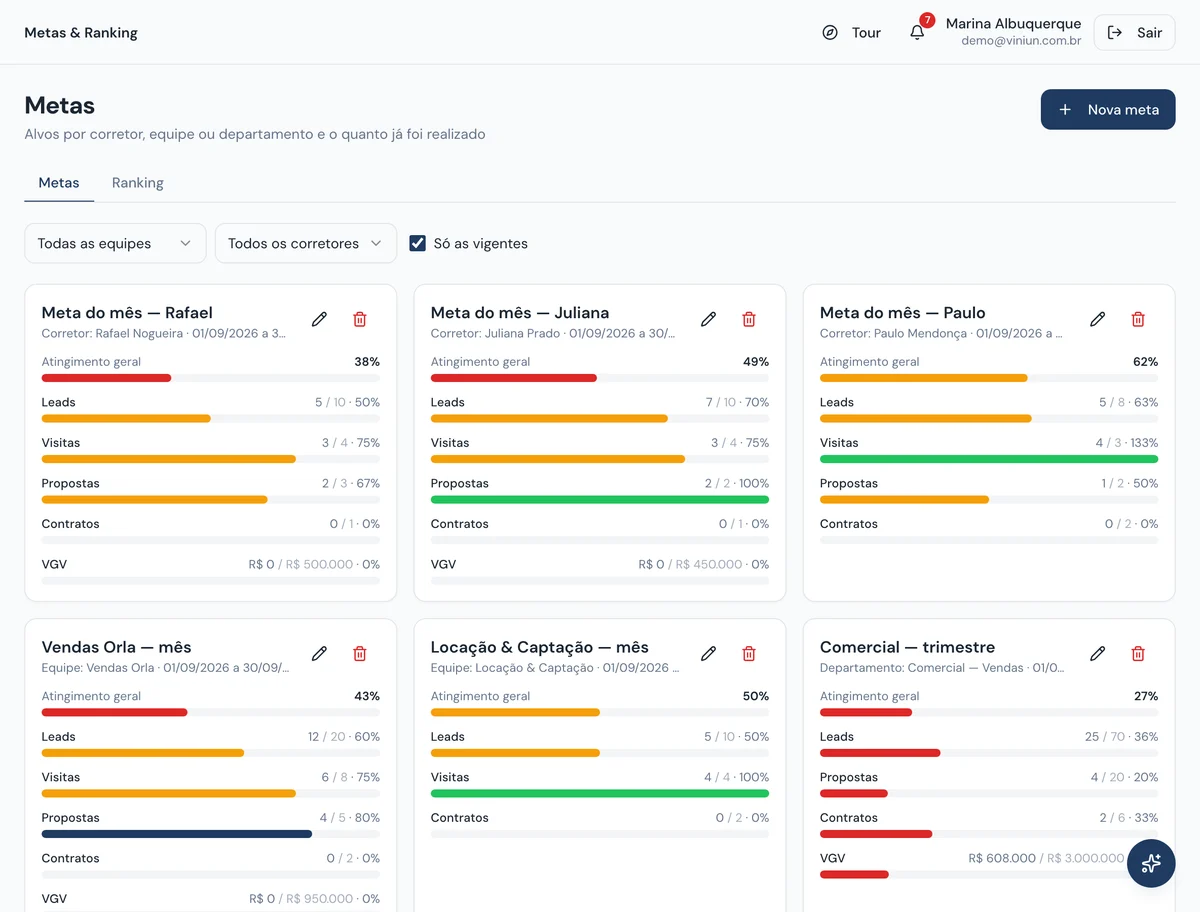1200x912 pixels.
Task: Delete the Locação & Captação — mês goal
Action: tap(749, 653)
